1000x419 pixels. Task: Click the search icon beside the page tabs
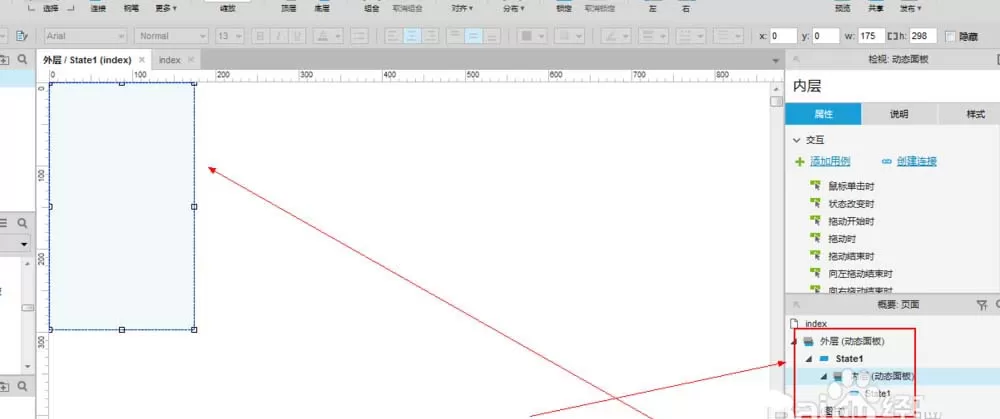[x=22, y=59]
